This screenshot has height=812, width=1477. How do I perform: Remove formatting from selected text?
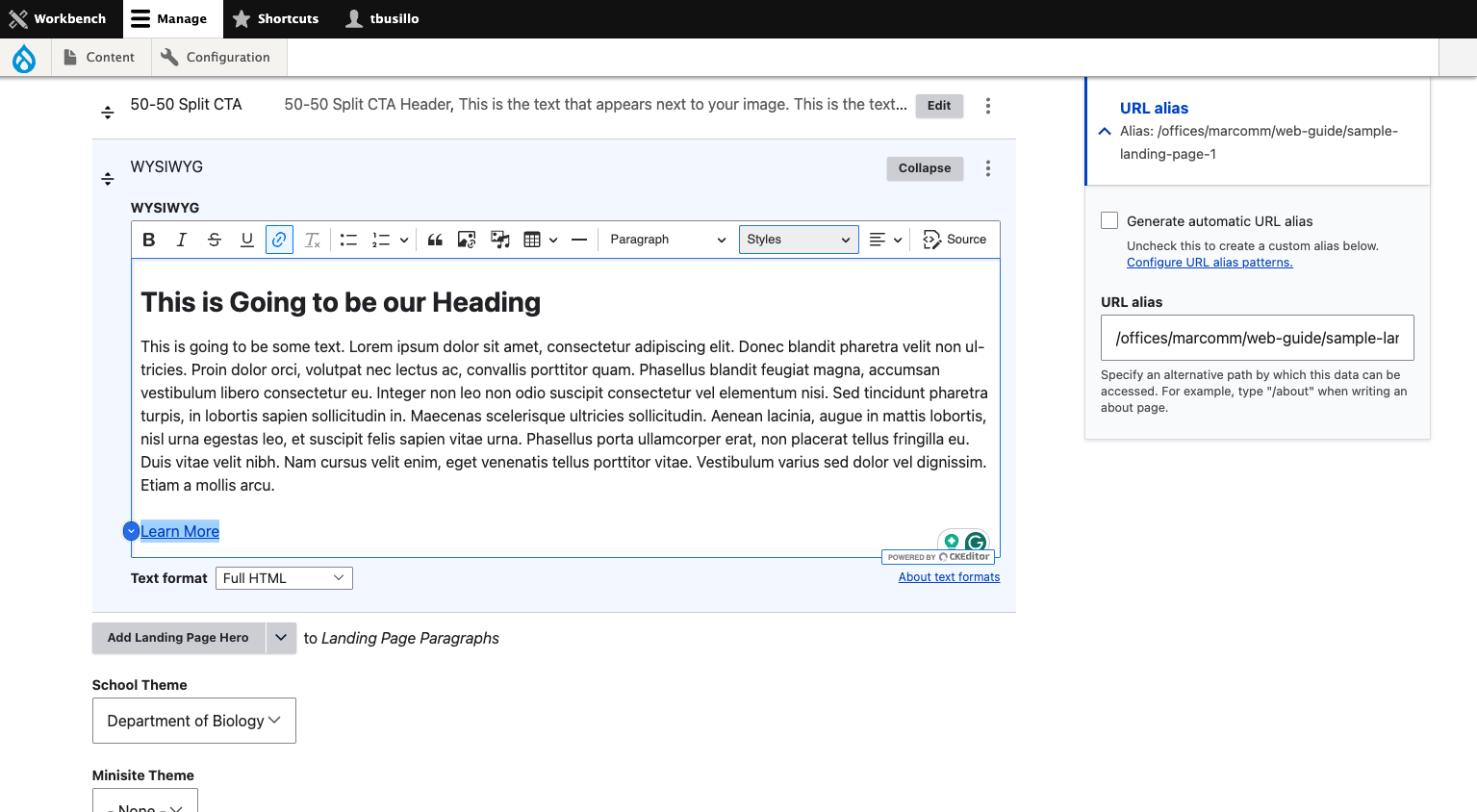pyautogui.click(x=313, y=240)
